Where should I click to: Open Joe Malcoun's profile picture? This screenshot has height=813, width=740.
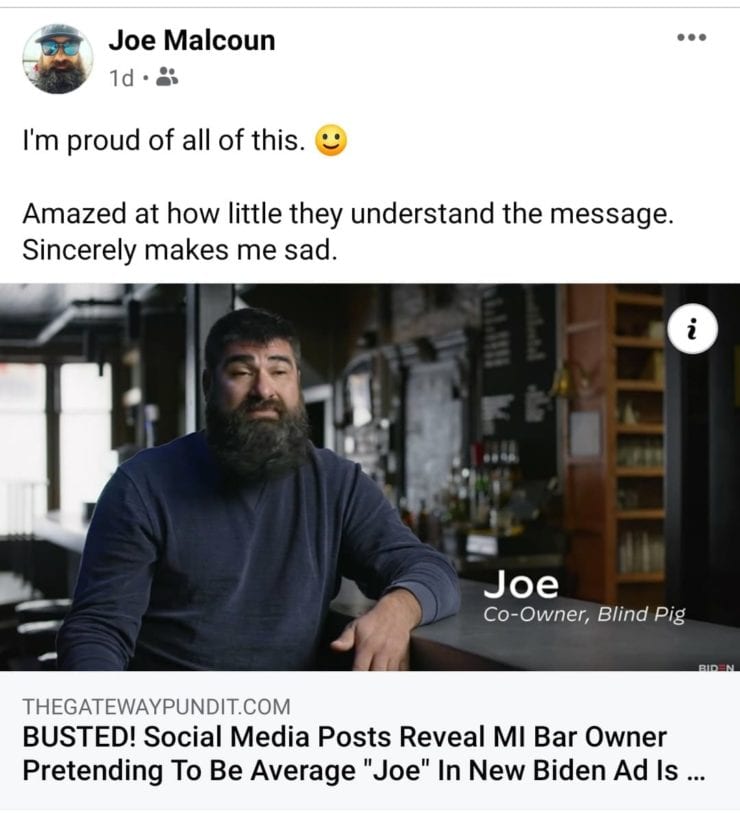click(x=58, y=59)
